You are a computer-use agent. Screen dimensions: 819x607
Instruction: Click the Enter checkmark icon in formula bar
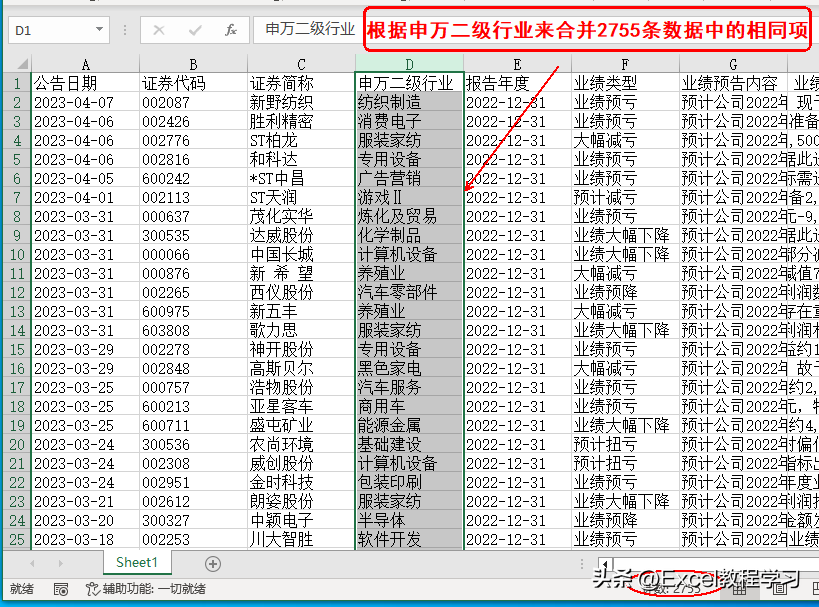[x=195, y=30]
